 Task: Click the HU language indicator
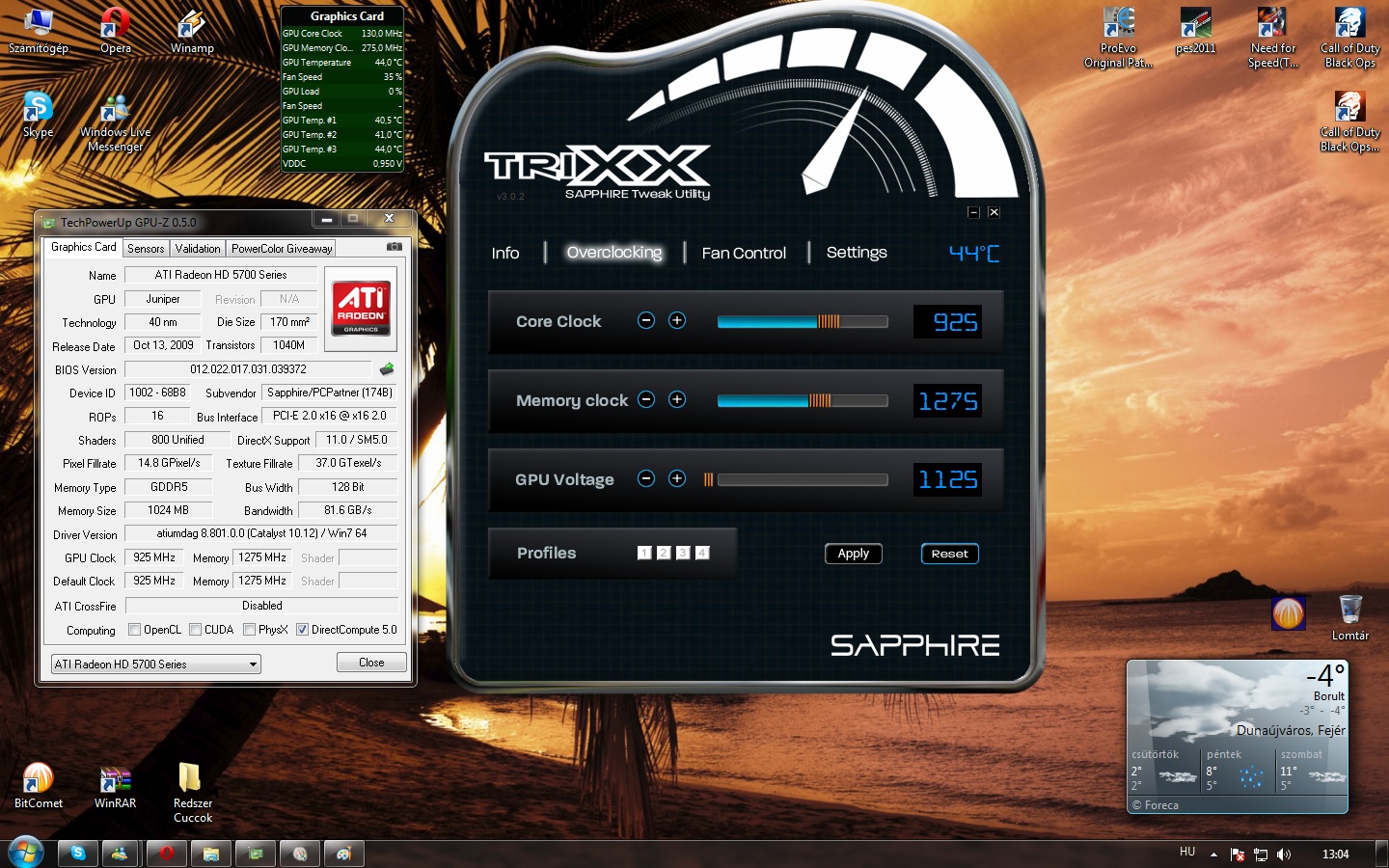coord(1187,853)
